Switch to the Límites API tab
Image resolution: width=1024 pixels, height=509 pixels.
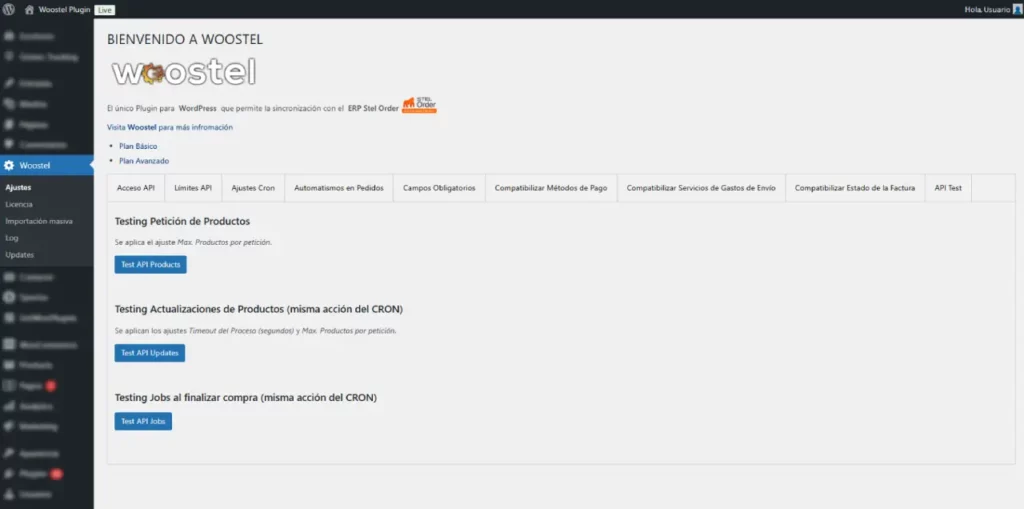(x=193, y=188)
